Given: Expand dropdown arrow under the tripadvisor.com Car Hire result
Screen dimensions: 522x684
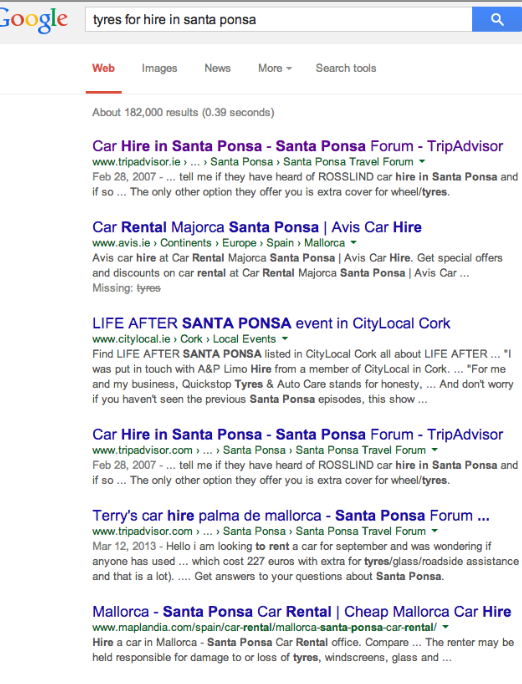Looking at the screenshot, I should coord(434,450).
